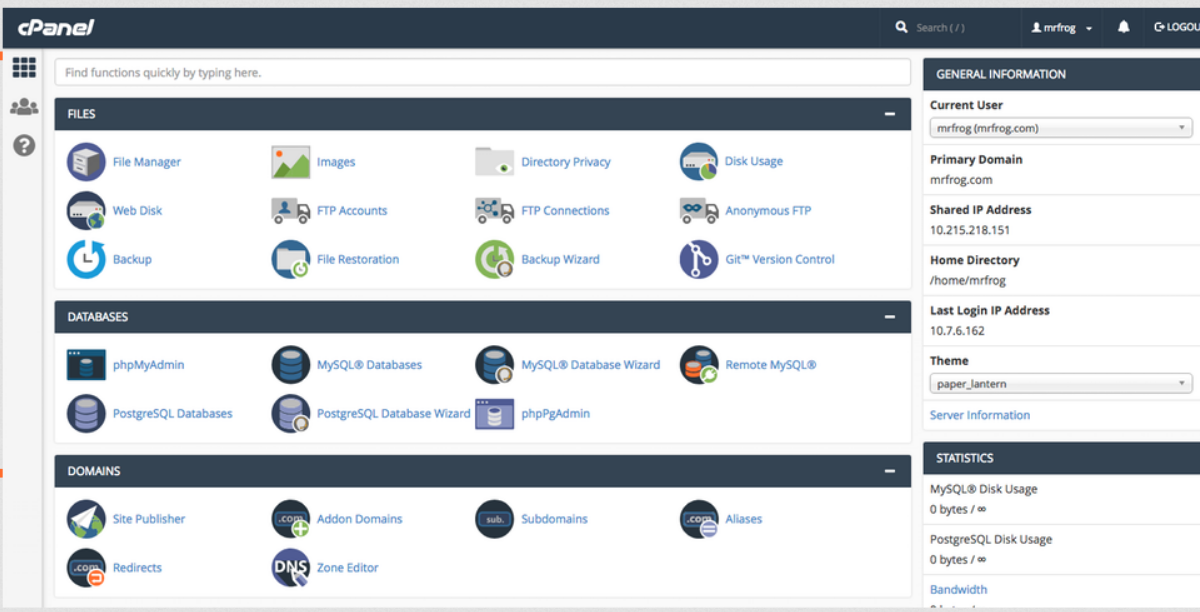Open the File Manager icon
Image resolution: width=1200 pixels, height=612 pixels.
coord(86,161)
